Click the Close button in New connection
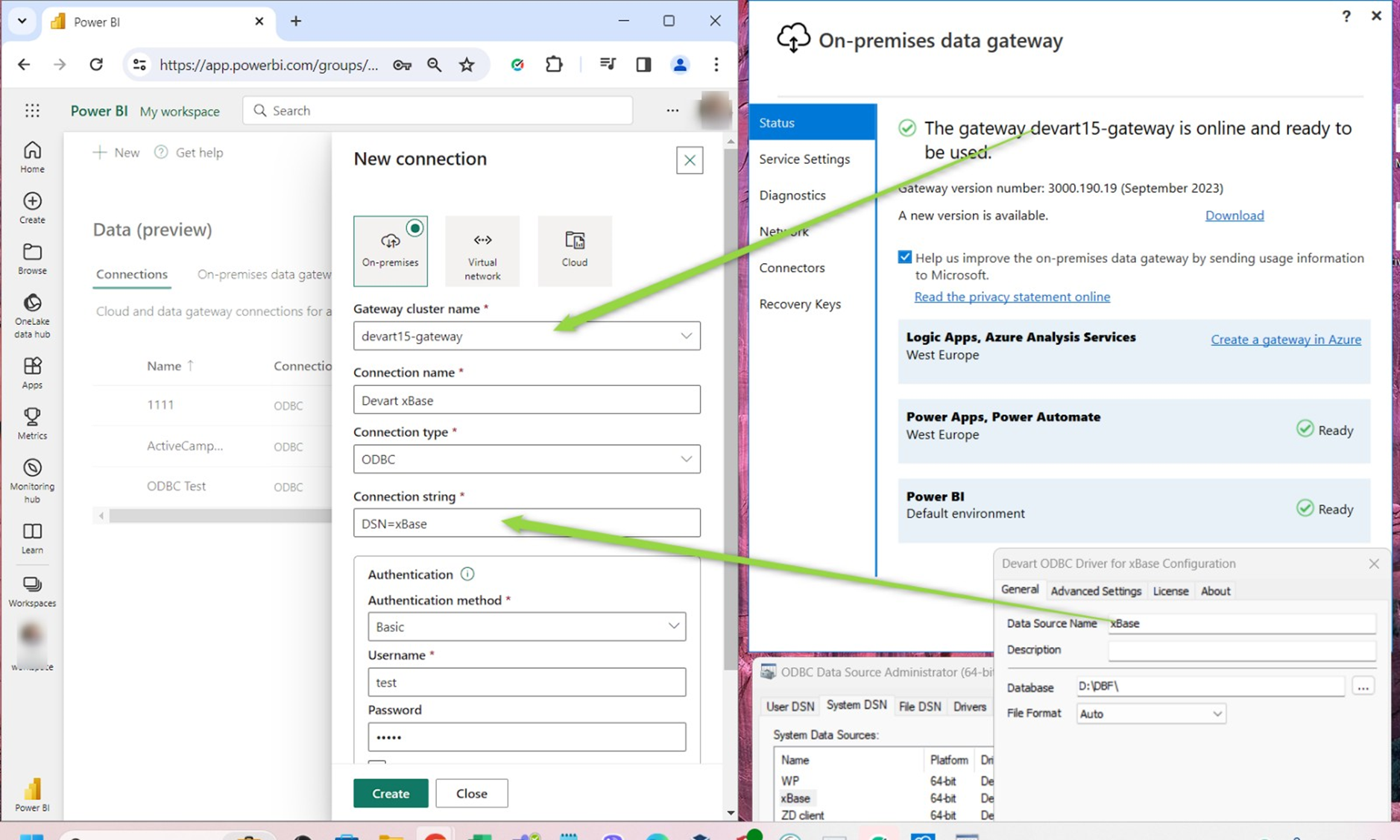This screenshot has width=1400, height=840. tap(472, 794)
